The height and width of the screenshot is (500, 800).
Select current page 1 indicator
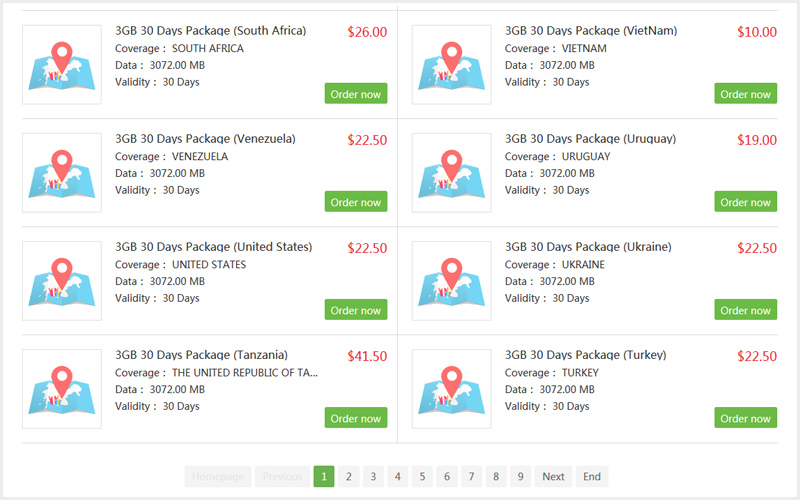click(x=324, y=477)
